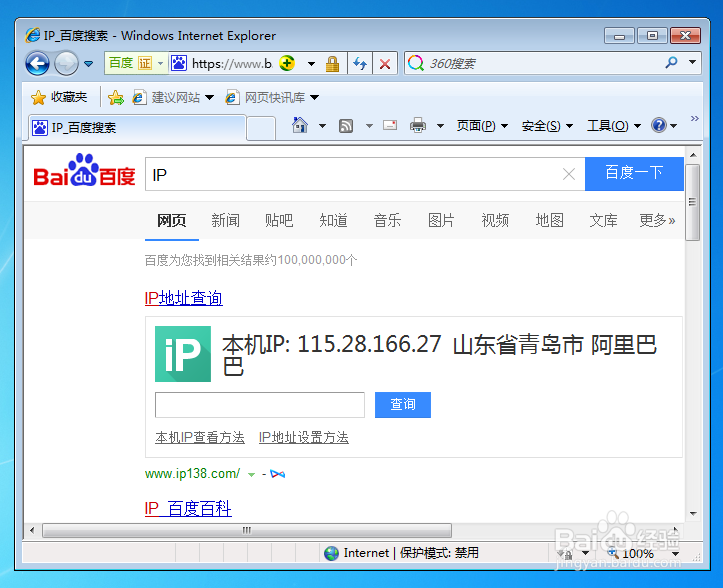The width and height of the screenshot is (723, 588).
Task: Switch to the 新闻 tab
Action: tap(225, 220)
